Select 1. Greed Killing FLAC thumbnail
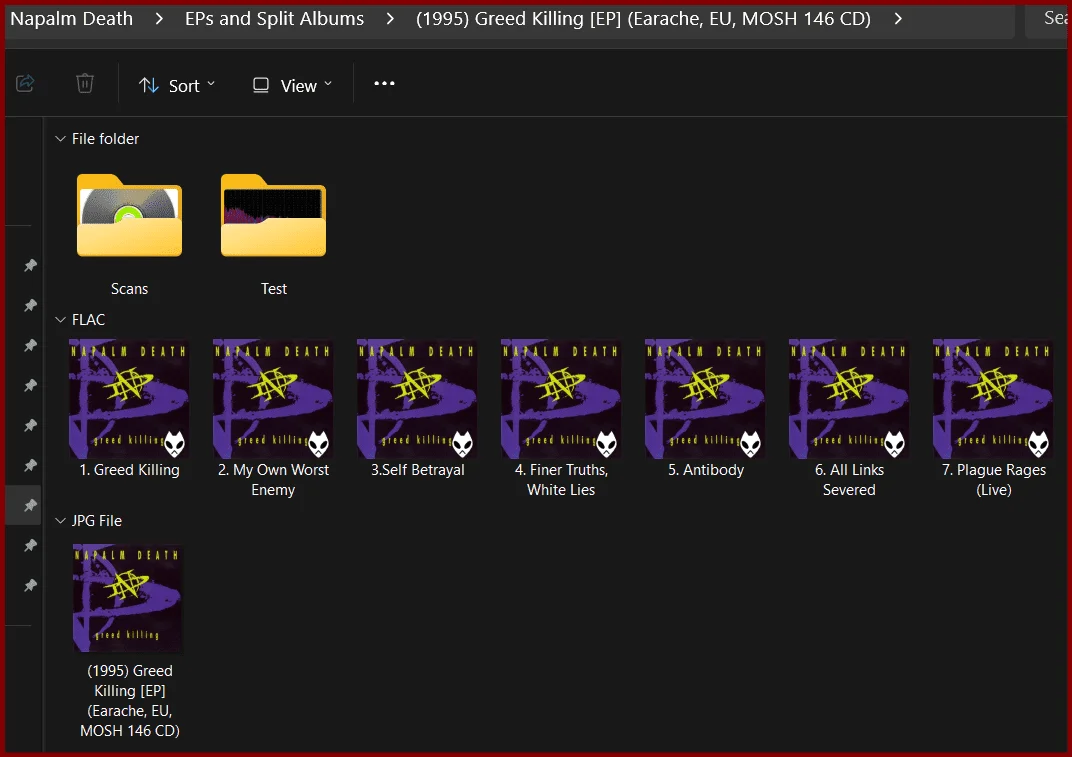Image resolution: width=1072 pixels, height=757 pixels. [x=129, y=399]
